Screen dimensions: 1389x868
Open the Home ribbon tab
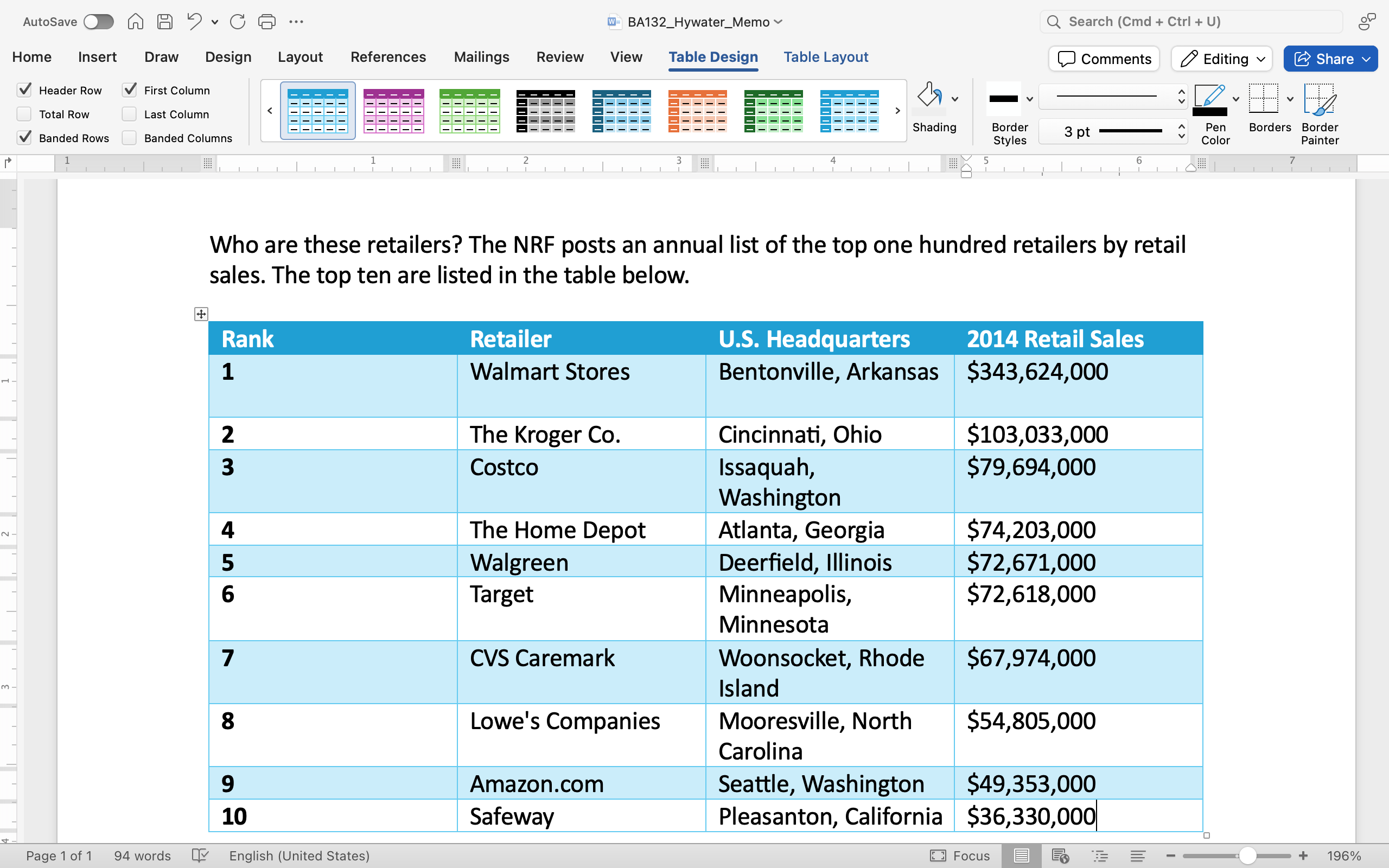31,57
